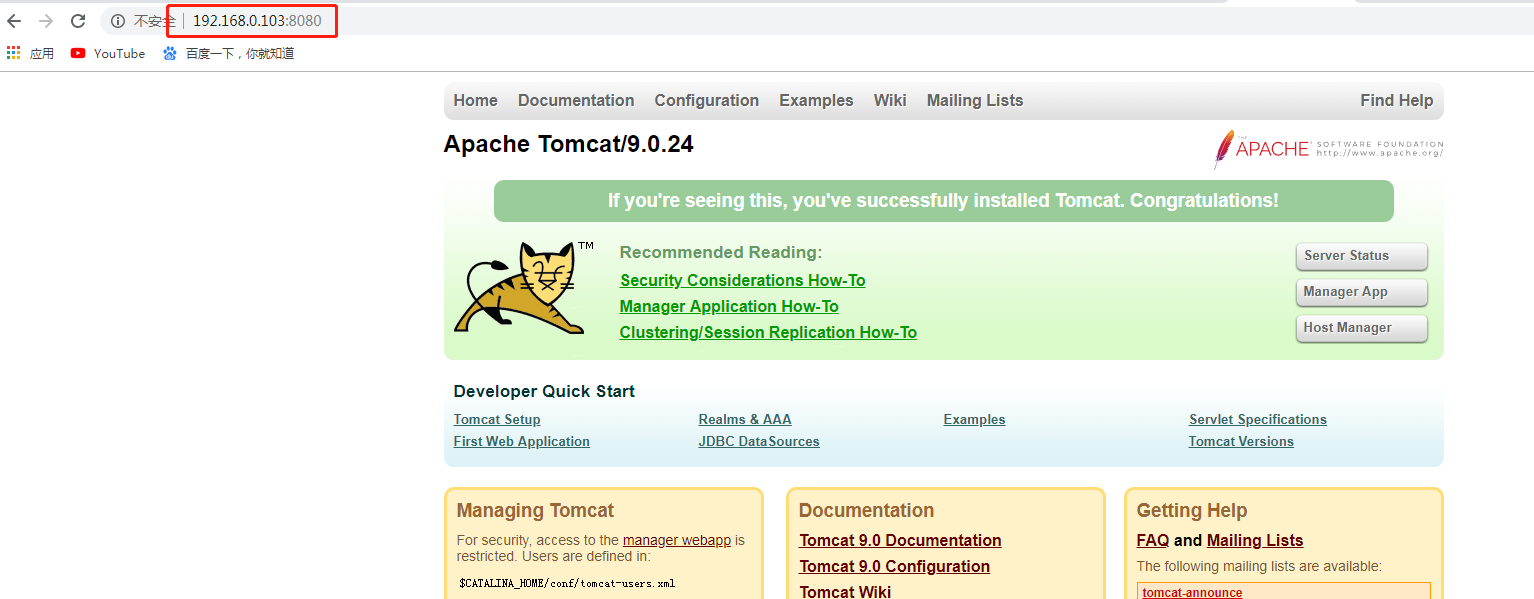Screen dimensions: 1534x599
Task: Open the Tomcat Setup link
Action: coord(497,419)
